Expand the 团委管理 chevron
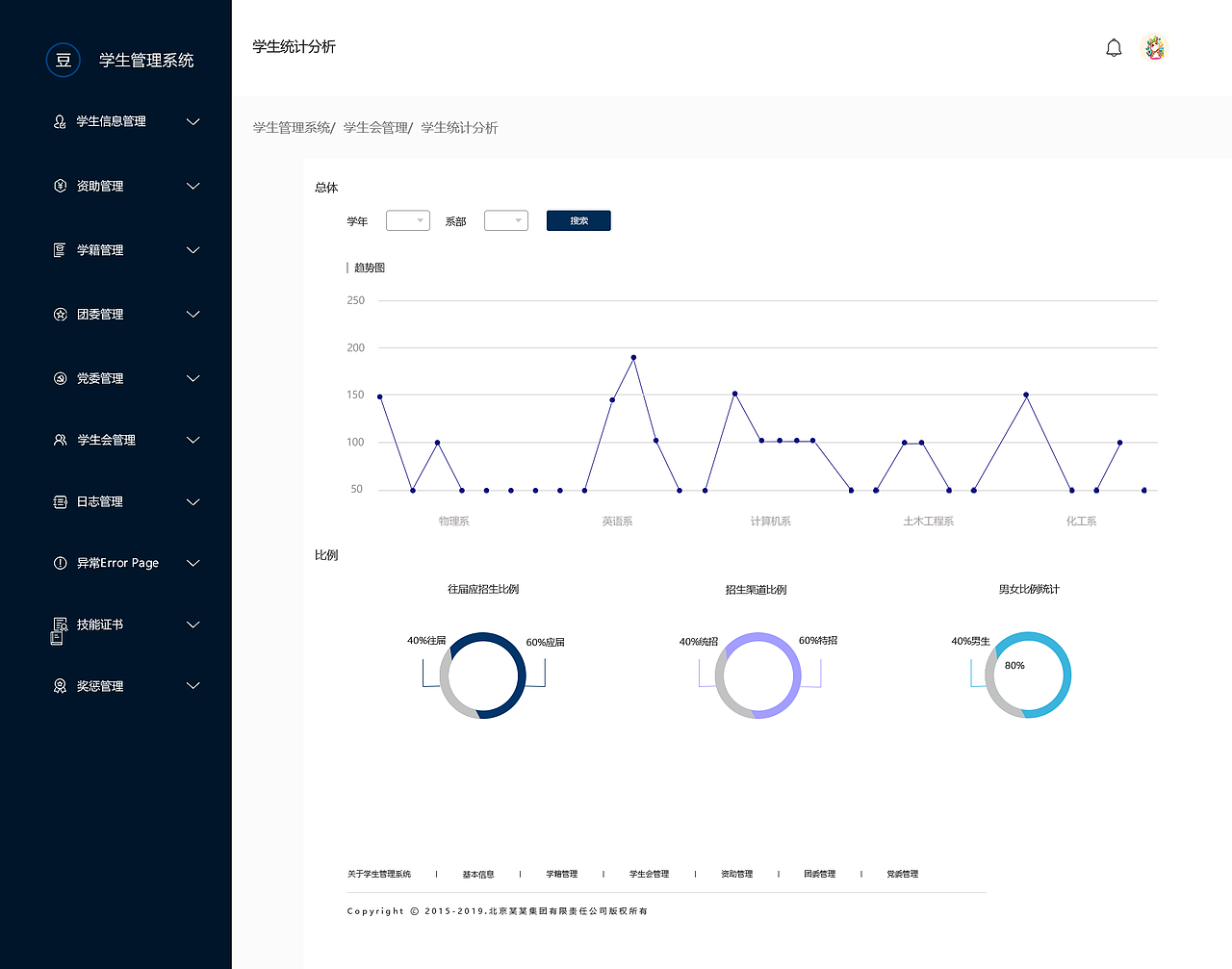This screenshot has height=969, width=1232. click(192, 314)
